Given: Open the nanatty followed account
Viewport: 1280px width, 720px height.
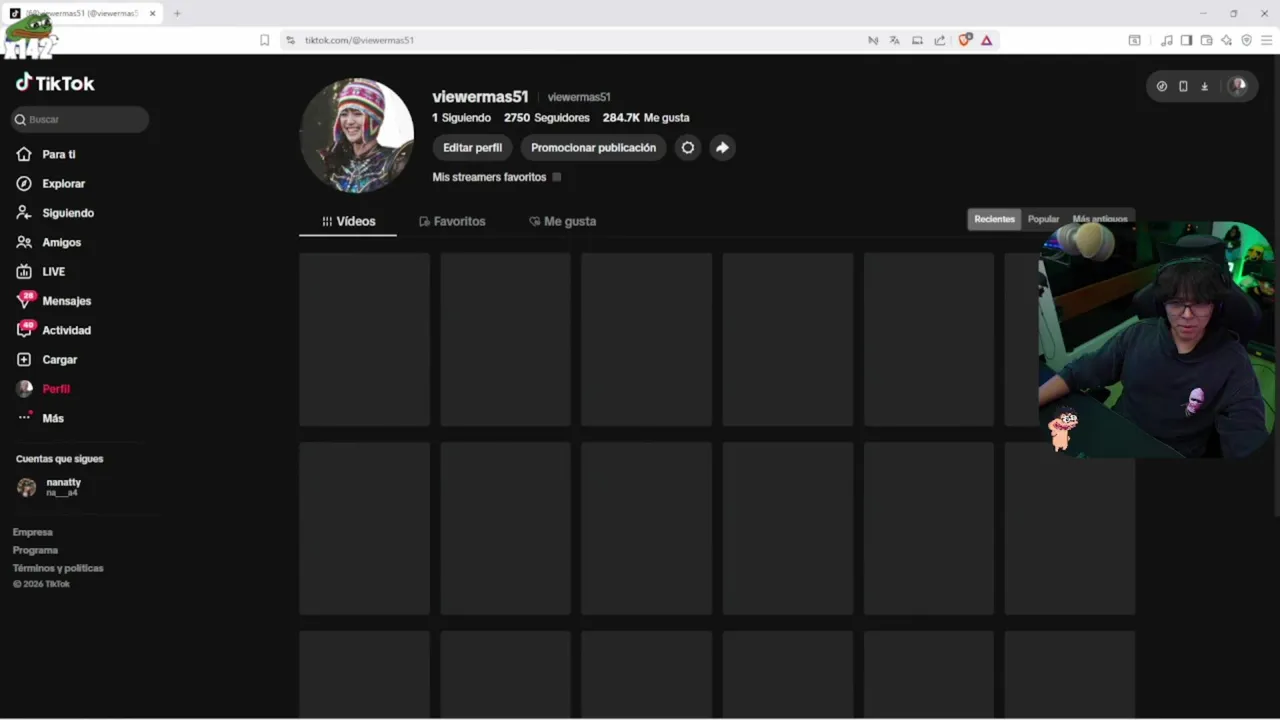Looking at the screenshot, I should tap(50, 487).
